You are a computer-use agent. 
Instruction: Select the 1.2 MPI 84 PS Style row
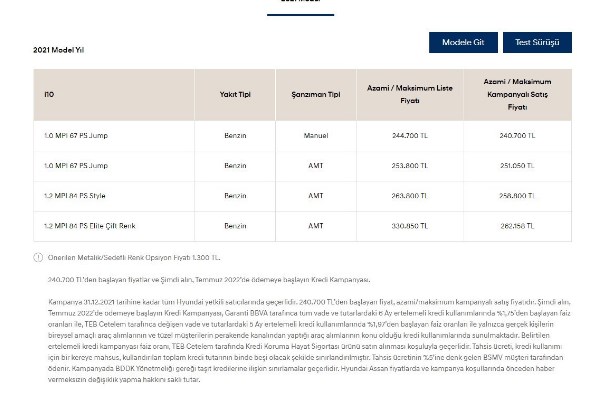coord(302,196)
